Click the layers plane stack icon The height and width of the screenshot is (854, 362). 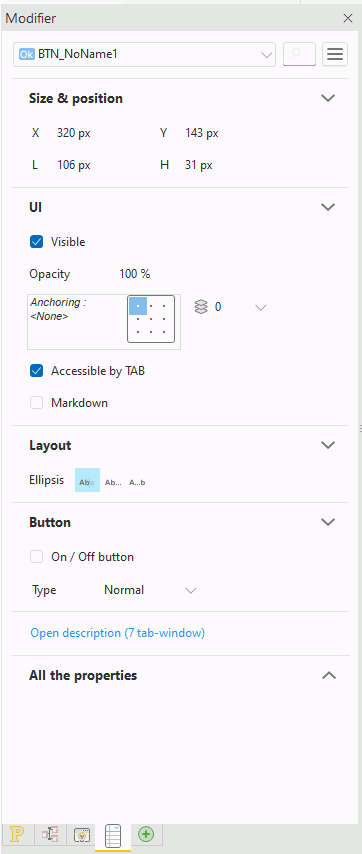tap(201, 307)
